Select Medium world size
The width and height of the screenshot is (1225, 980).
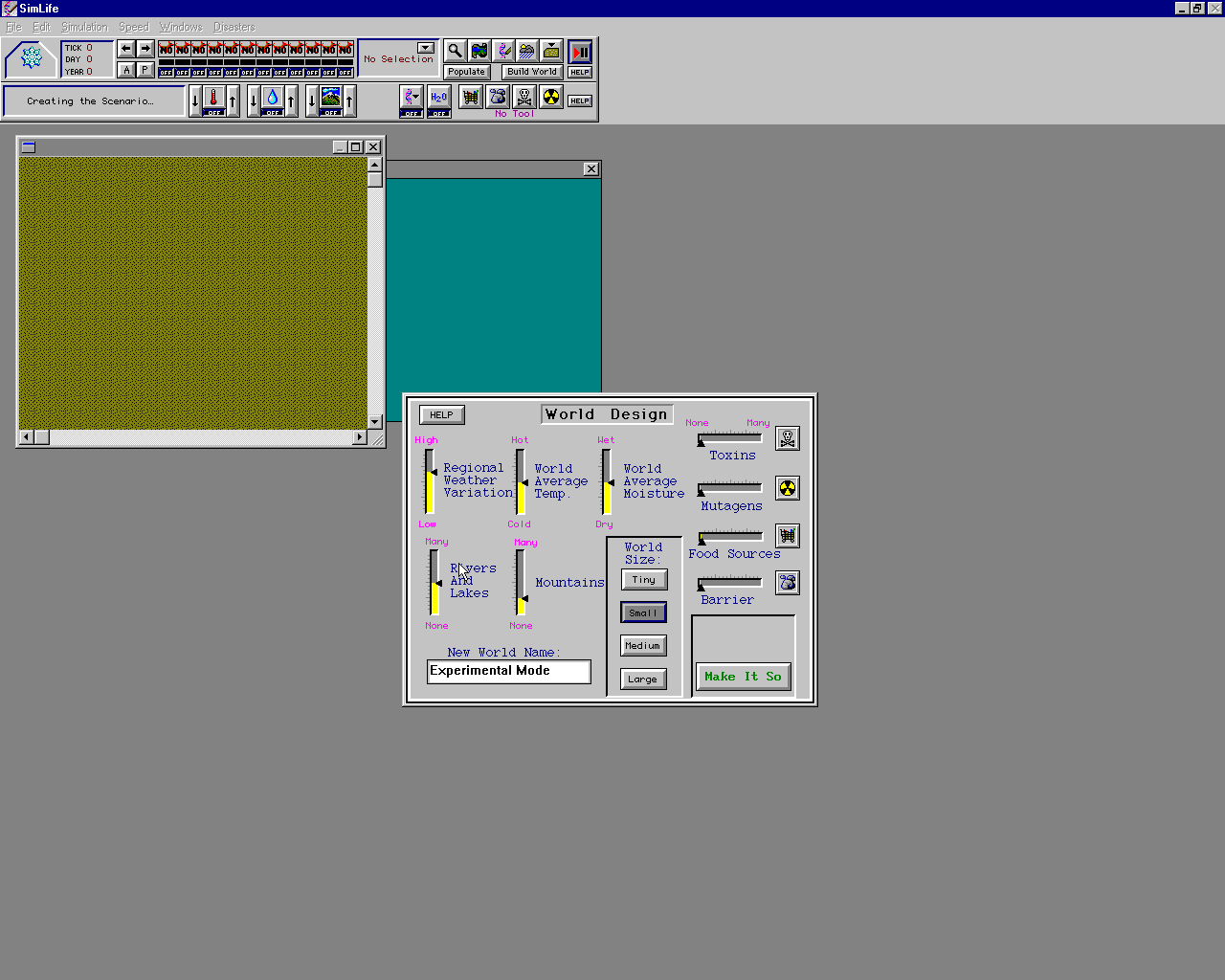[643, 646]
